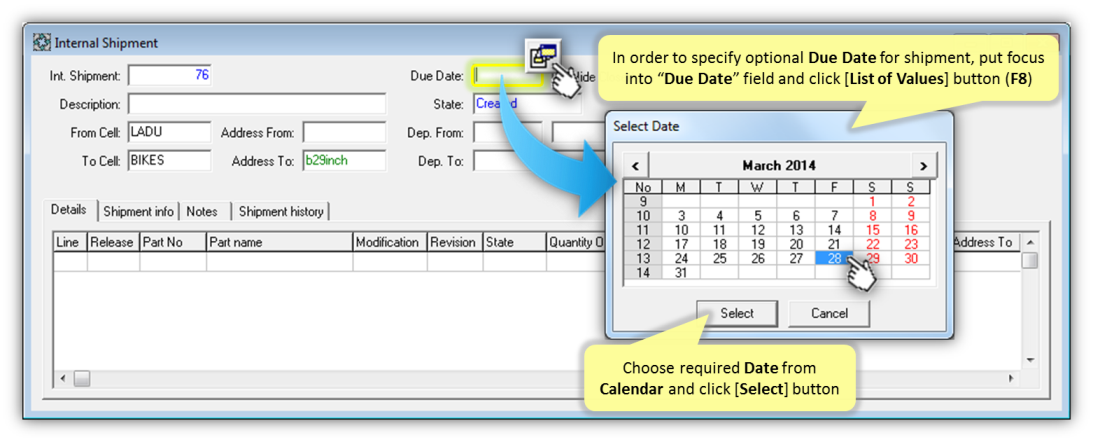
Task: Click the Line column header
Action: click(x=70, y=242)
